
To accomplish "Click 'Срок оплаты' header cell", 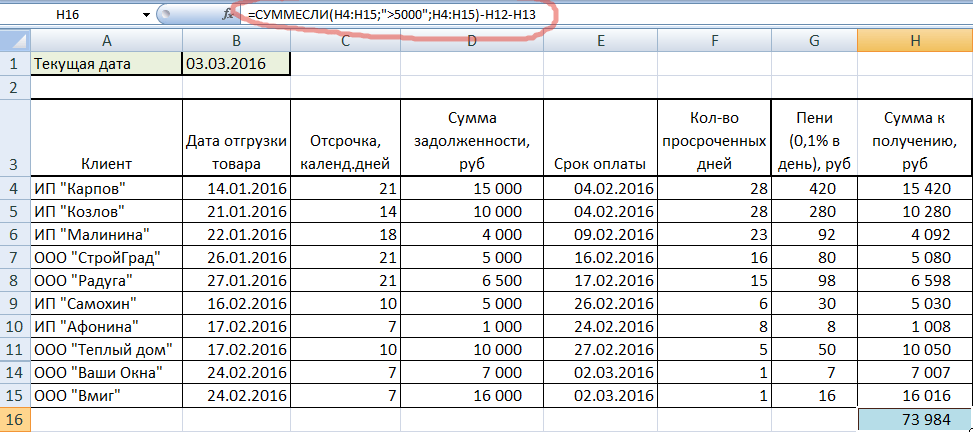I will click(600, 137).
